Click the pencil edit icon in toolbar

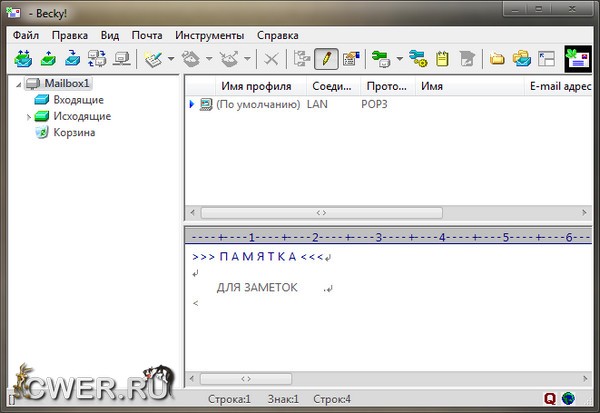[x=325, y=59]
